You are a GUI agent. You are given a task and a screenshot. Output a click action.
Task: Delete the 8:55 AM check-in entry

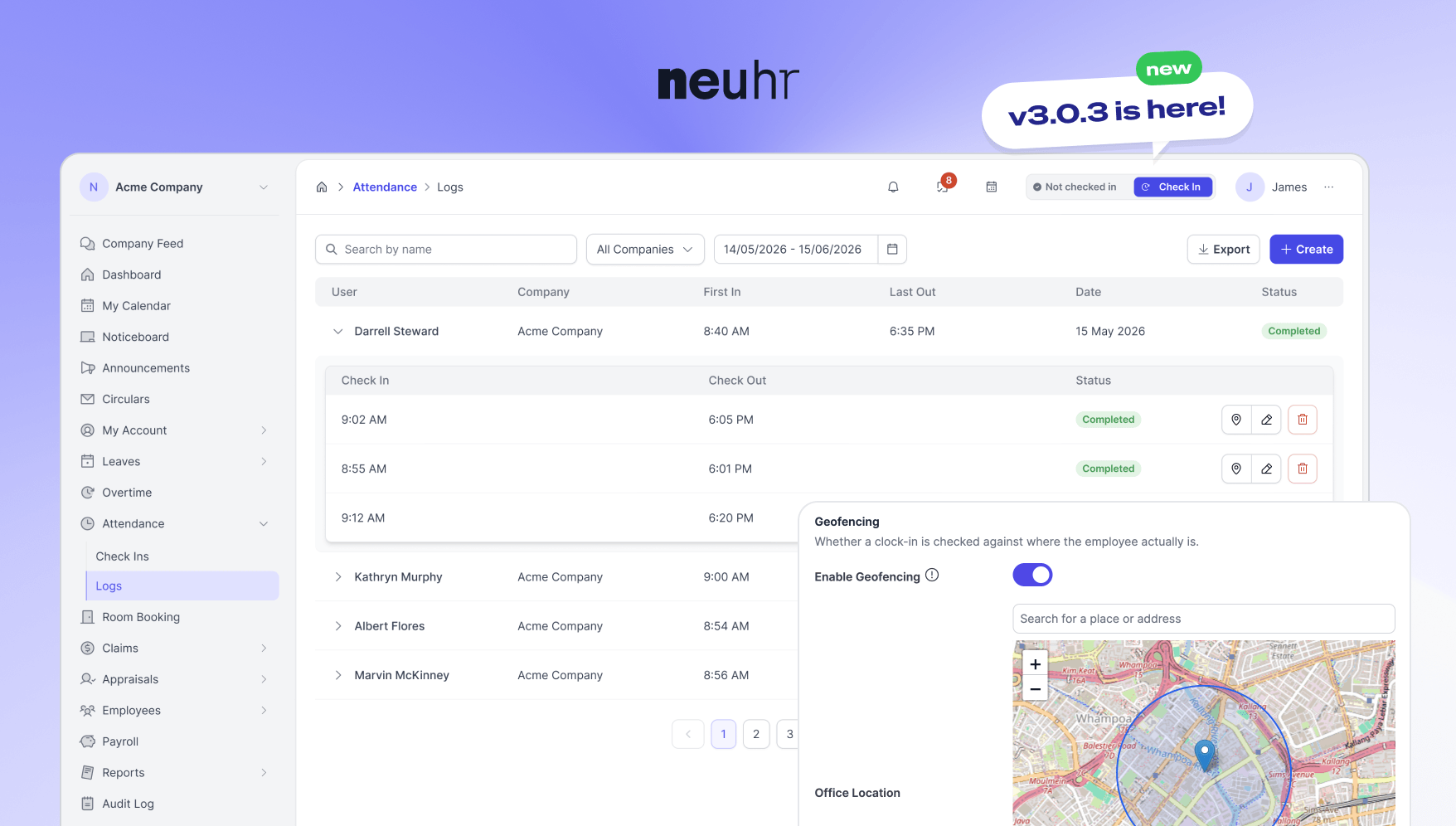(1303, 469)
